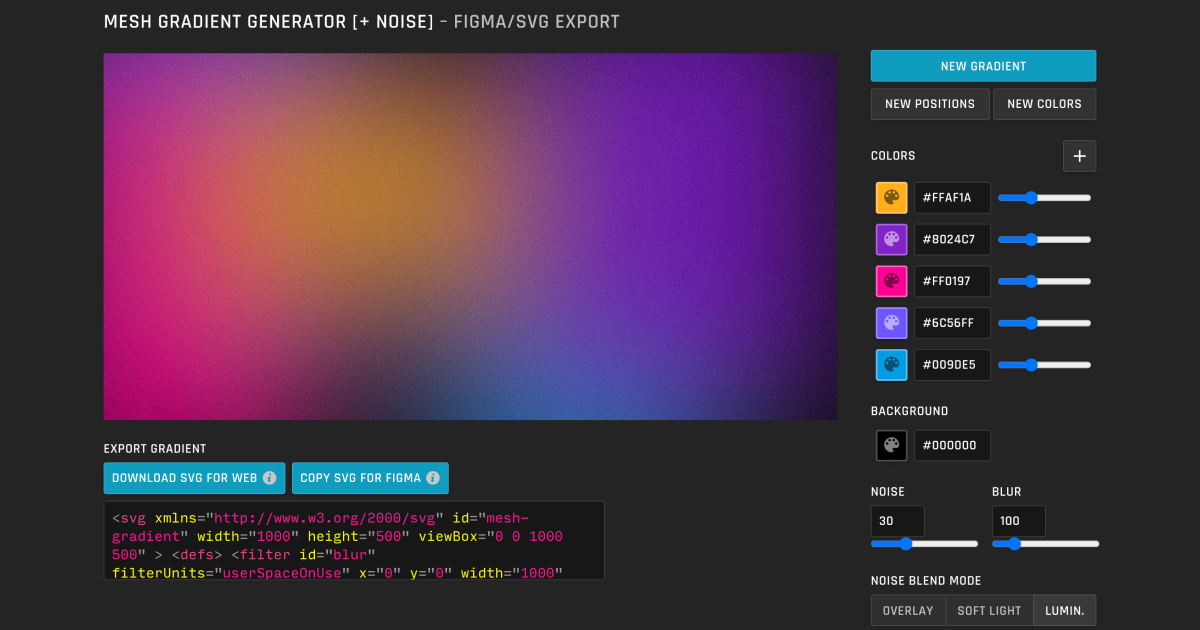The width and height of the screenshot is (1200, 630).
Task: Click the info icon on Copy SVG button
Action: coord(434,478)
